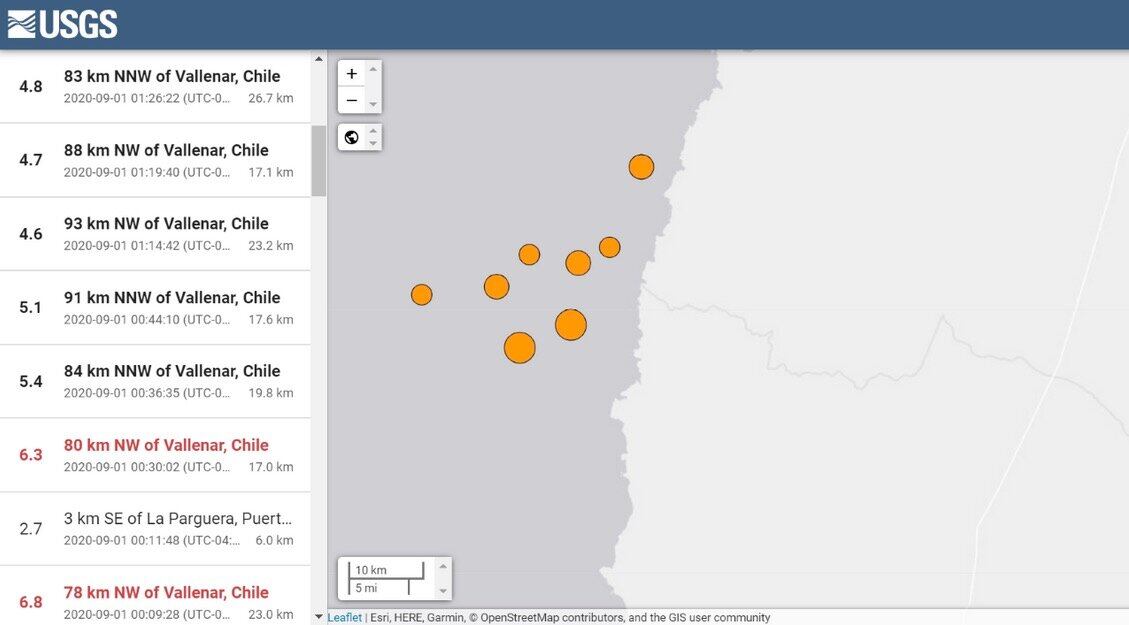Open the USGS home logo

[63, 24]
